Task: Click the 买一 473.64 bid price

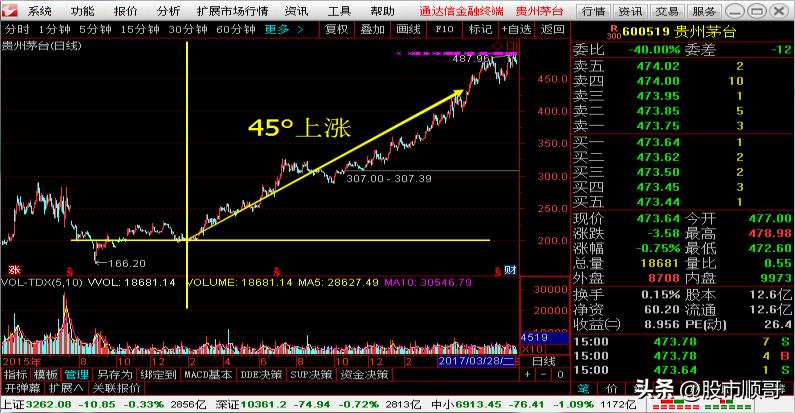Action: tap(658, 142)
